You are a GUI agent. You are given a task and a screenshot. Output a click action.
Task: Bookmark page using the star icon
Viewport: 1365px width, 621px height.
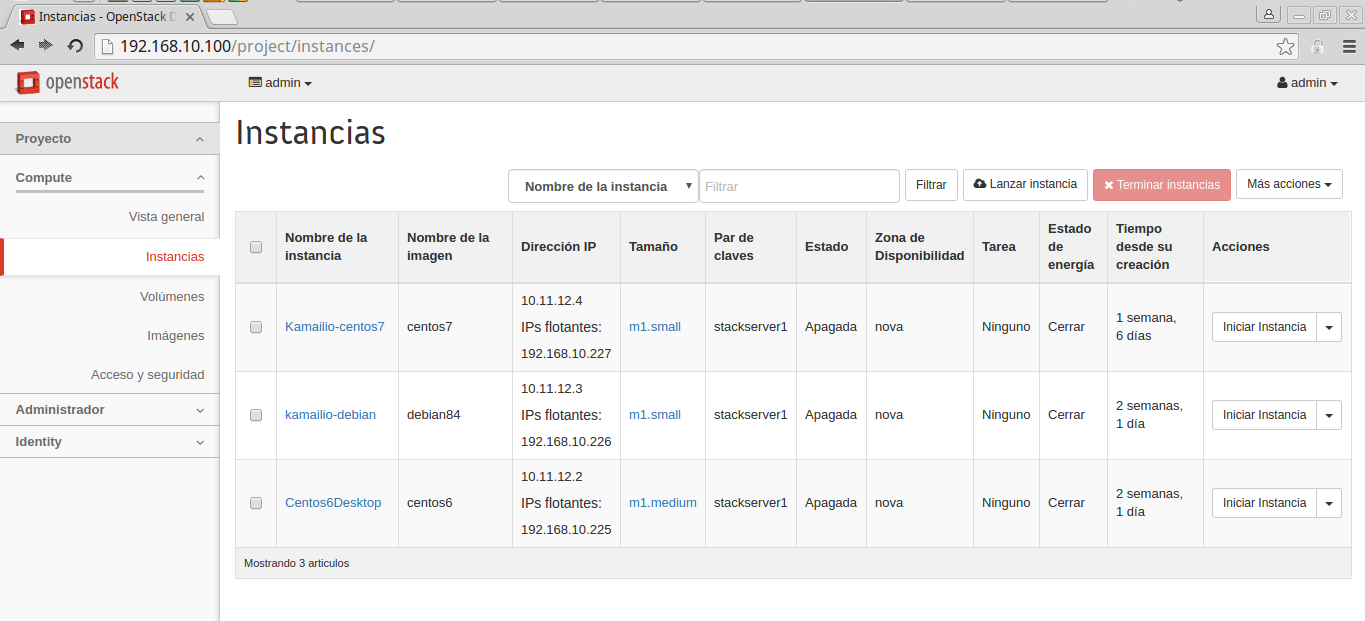tap(1285, 46)
